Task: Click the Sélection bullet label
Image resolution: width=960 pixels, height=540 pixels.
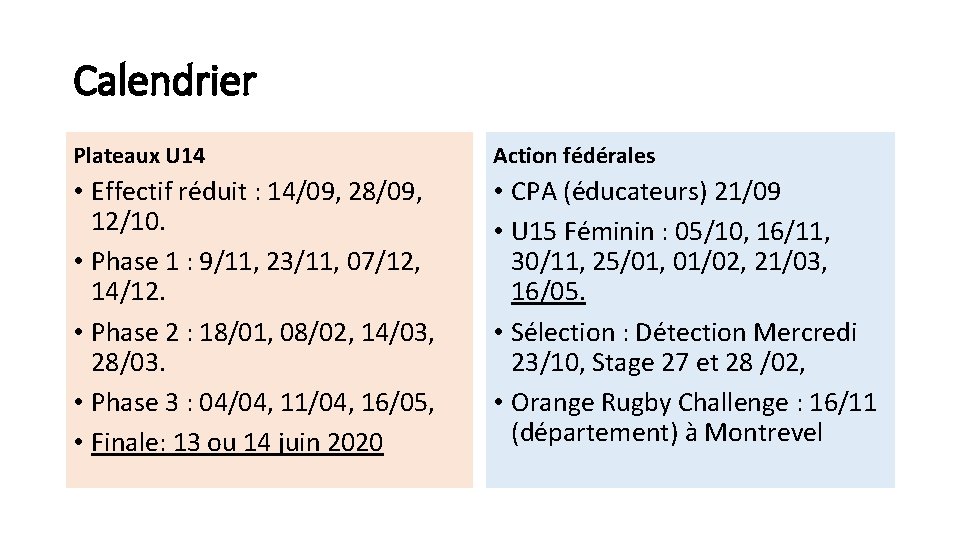Action: [563, 332]
